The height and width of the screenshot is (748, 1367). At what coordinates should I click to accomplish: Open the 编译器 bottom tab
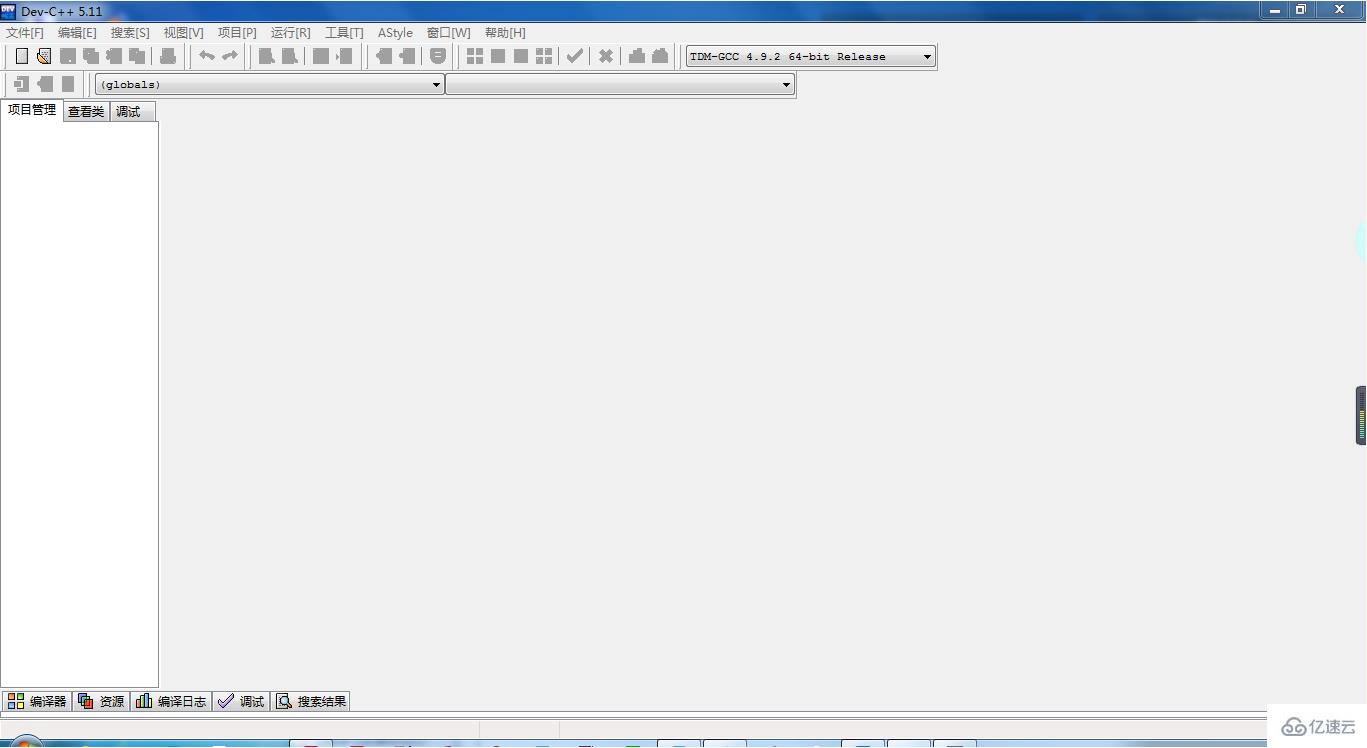coord(37,701)
